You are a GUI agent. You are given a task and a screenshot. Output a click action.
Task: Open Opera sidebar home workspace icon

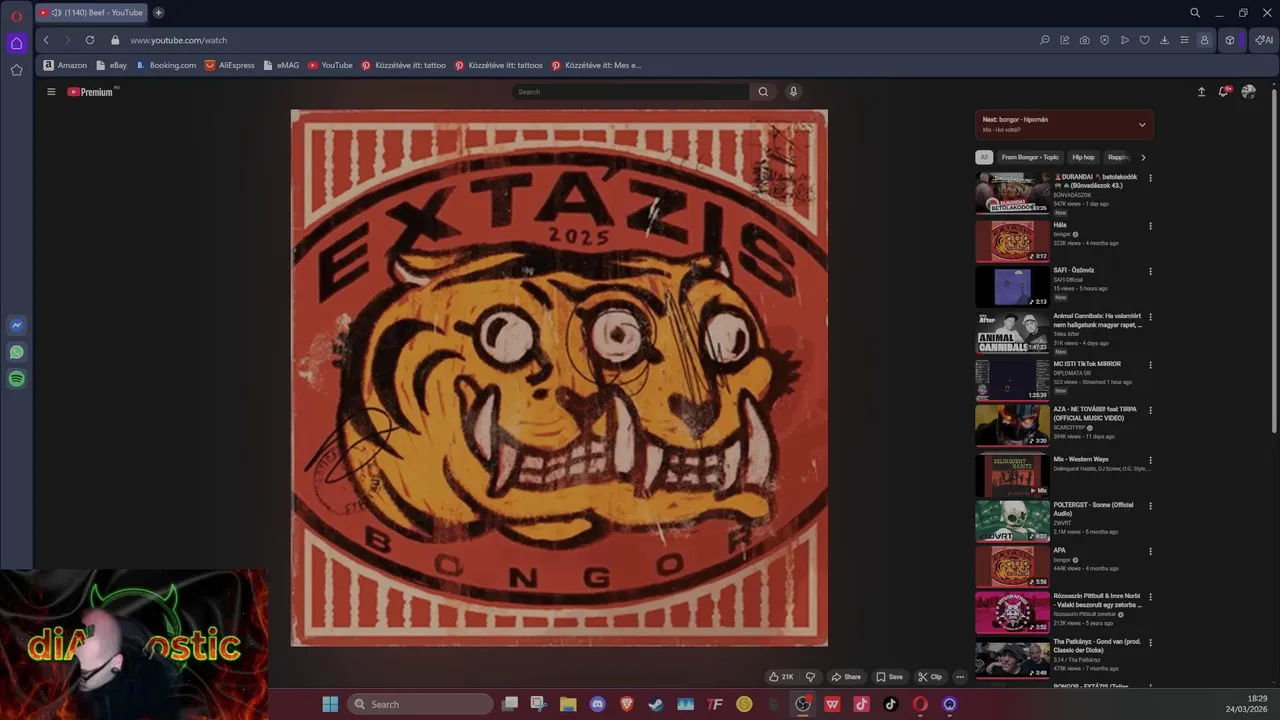[17, 43]
